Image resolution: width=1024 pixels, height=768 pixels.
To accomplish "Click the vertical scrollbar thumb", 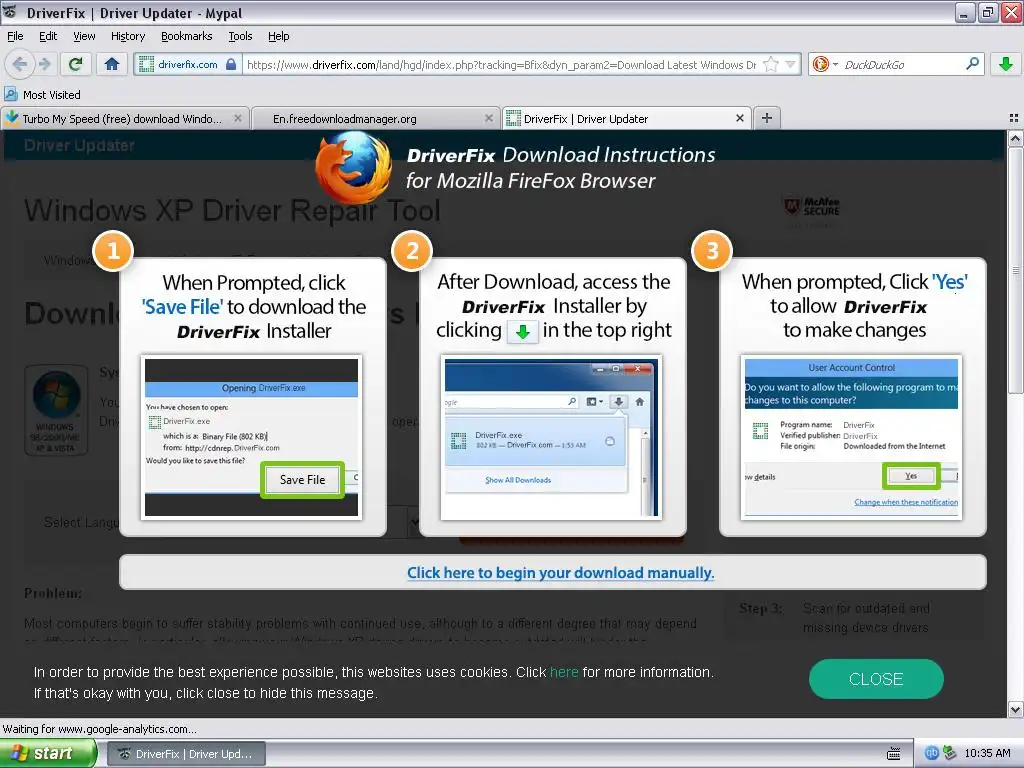I will tap(1015, 270).
